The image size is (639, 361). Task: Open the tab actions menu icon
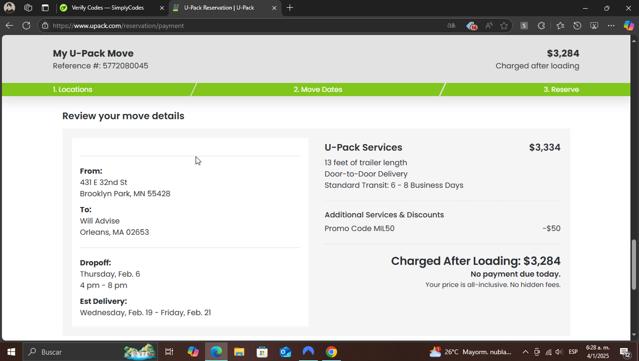[45, 8]
